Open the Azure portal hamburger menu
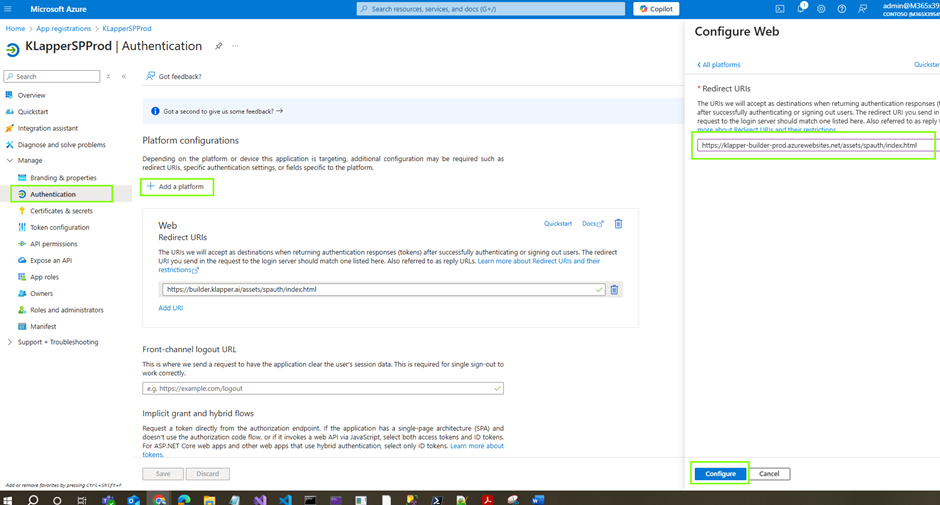This screenshot has width=940, height=505. (8, 9)
